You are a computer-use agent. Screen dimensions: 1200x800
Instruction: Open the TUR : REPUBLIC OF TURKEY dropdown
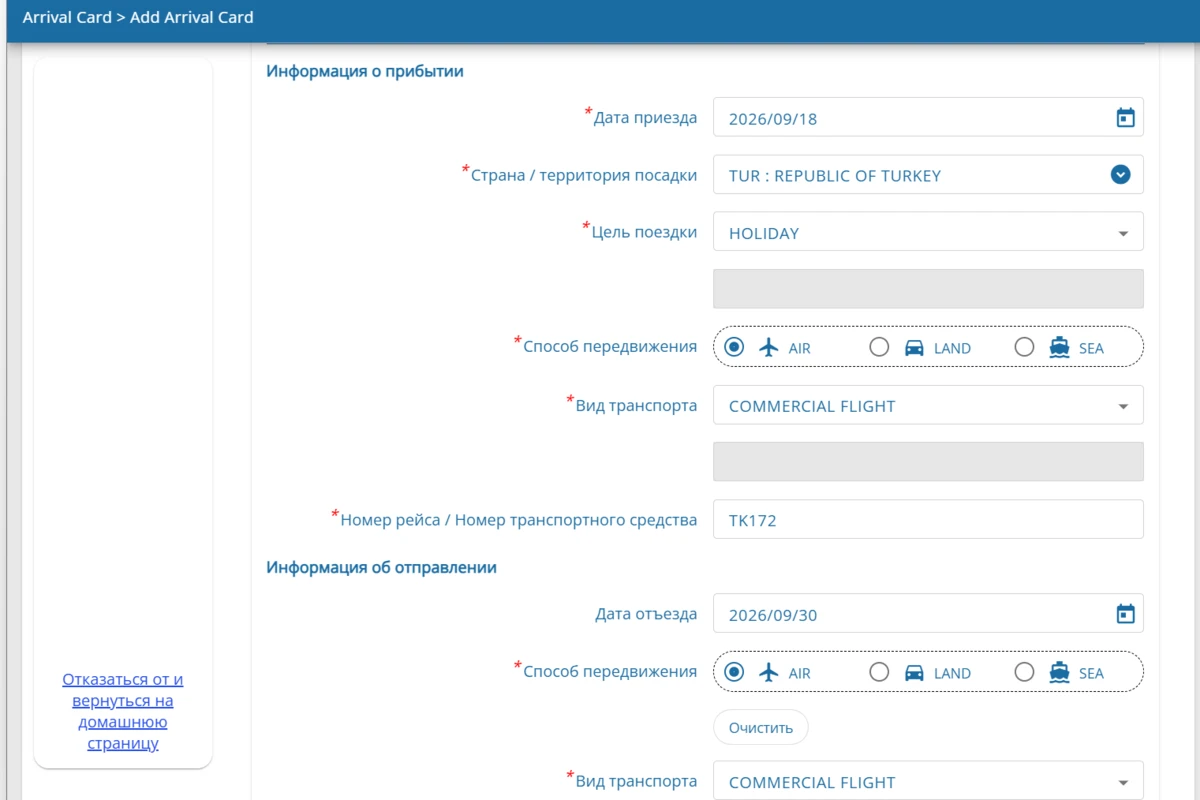click(x=928, y=175)
